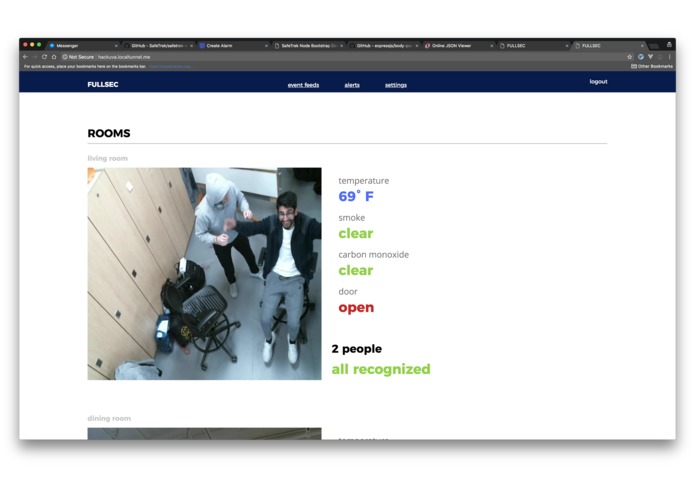Click the logout link
Image resolution: width=695 pixels, height=494 pixels.
[598, 82]
